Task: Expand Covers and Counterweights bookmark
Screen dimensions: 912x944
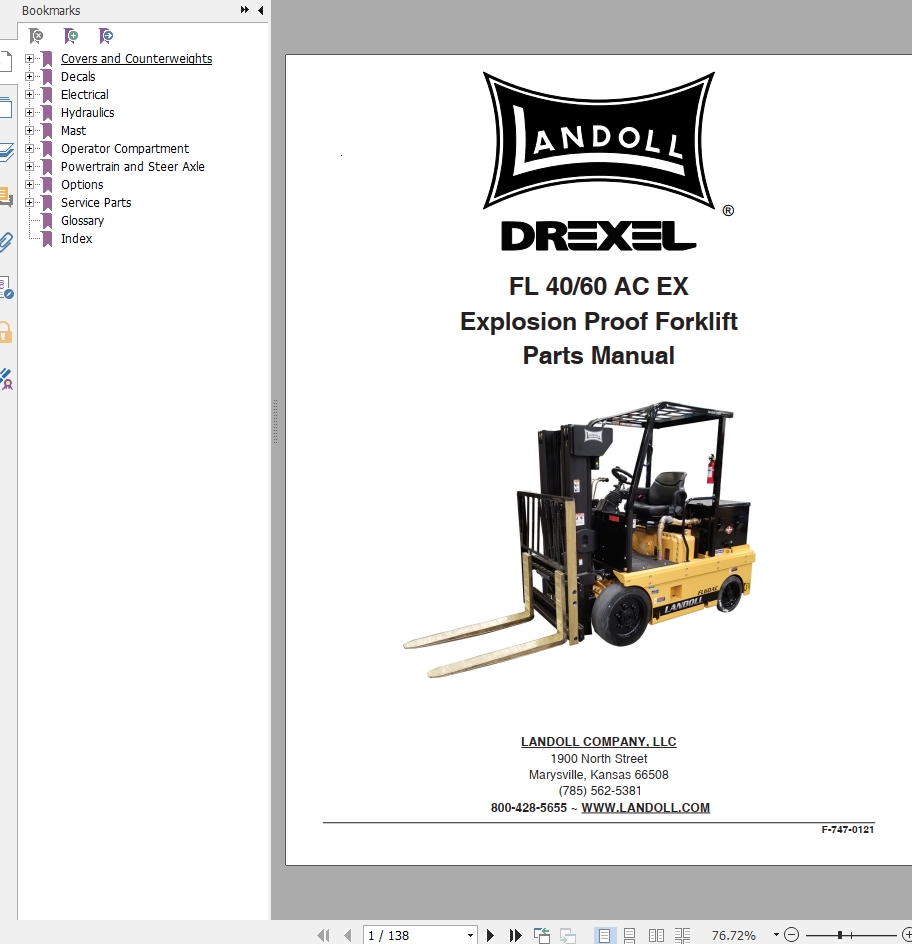Action: pyautogui.click(x=29, y=58)
